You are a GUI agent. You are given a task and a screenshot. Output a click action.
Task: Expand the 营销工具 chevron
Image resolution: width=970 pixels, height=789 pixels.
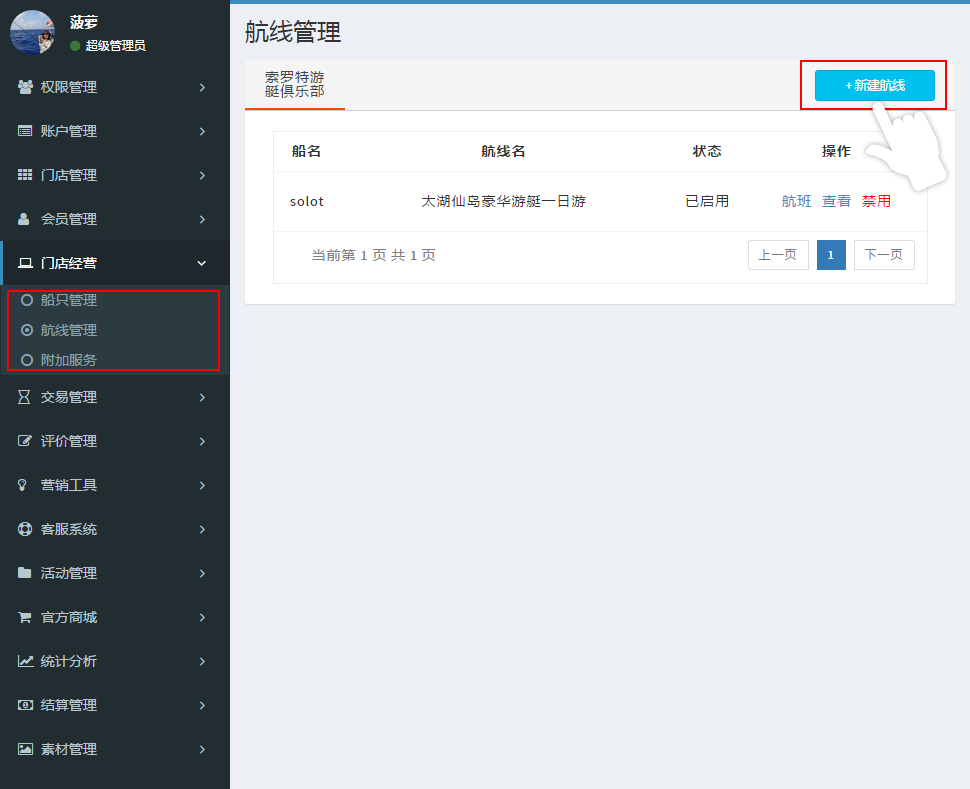tap(202, 485)
